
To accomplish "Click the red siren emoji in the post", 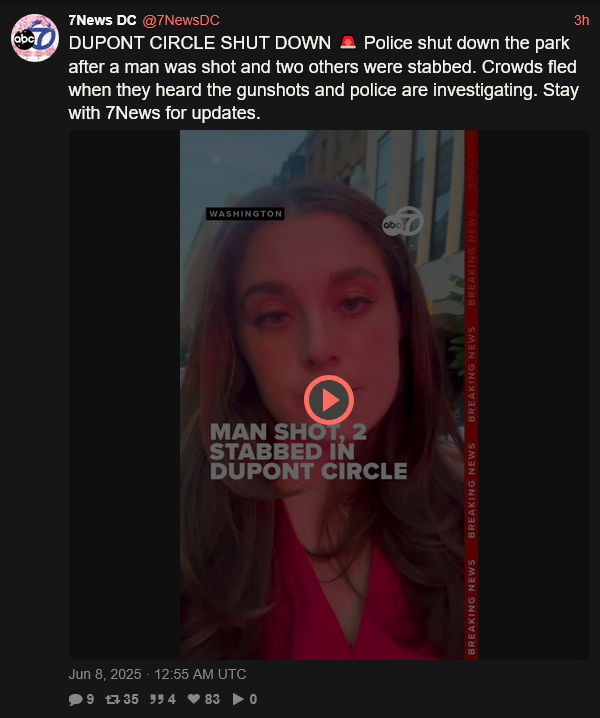I will click(348, 42).
